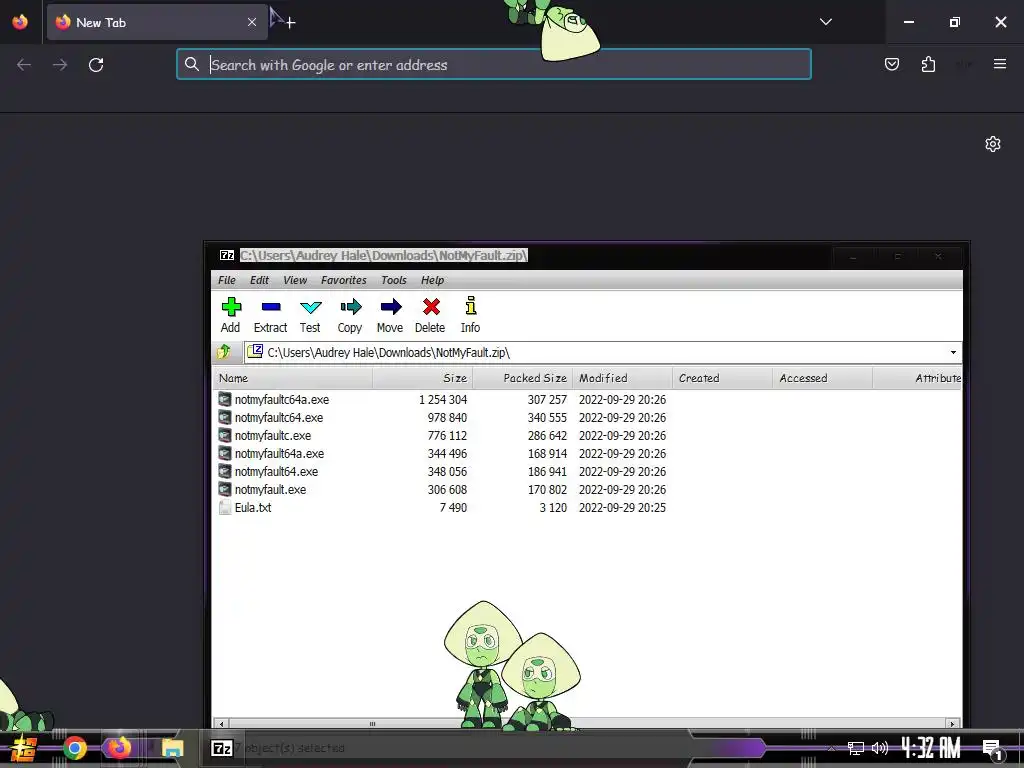Expand the 7-Zip address path dropdown
Screen dimensions: 1024x768
[x=953, y=353]
